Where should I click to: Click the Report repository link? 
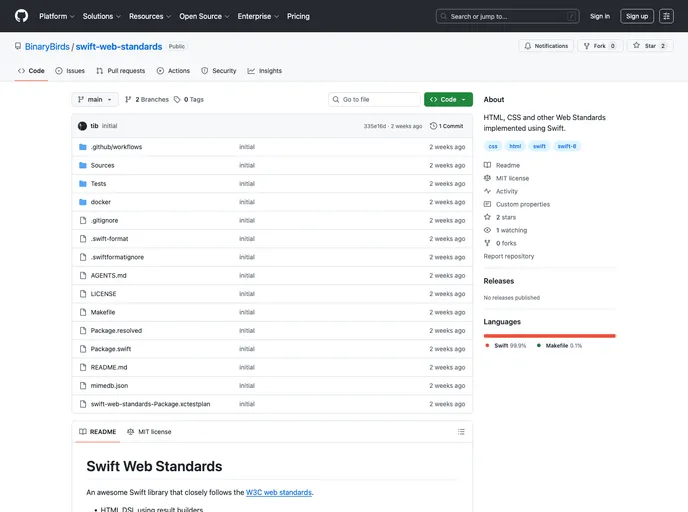click(x=509, y=256)
